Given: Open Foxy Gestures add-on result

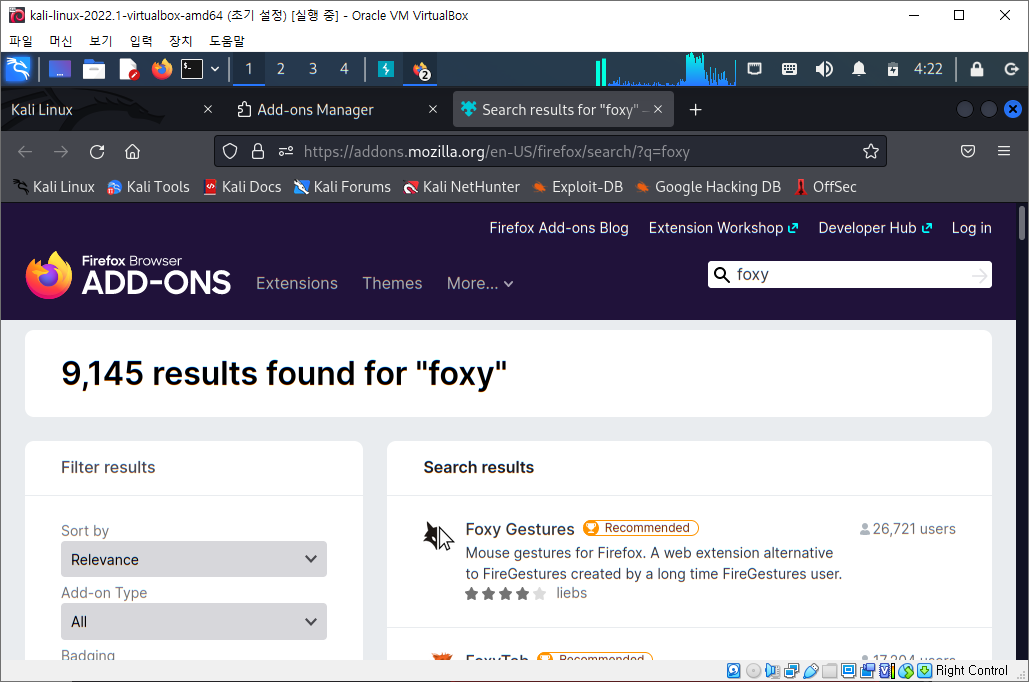Looking at the screenshot, I should click(x=520, y=529).
